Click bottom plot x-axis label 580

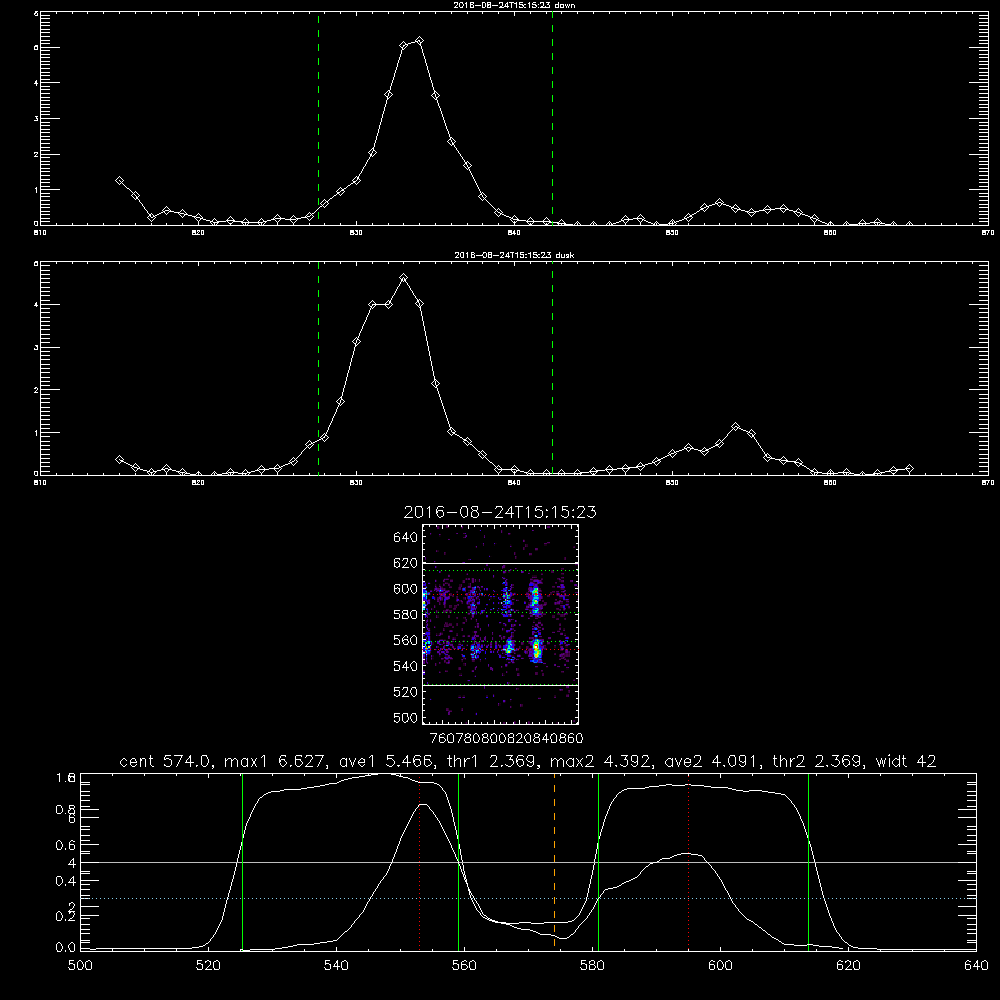pos(592,966)
